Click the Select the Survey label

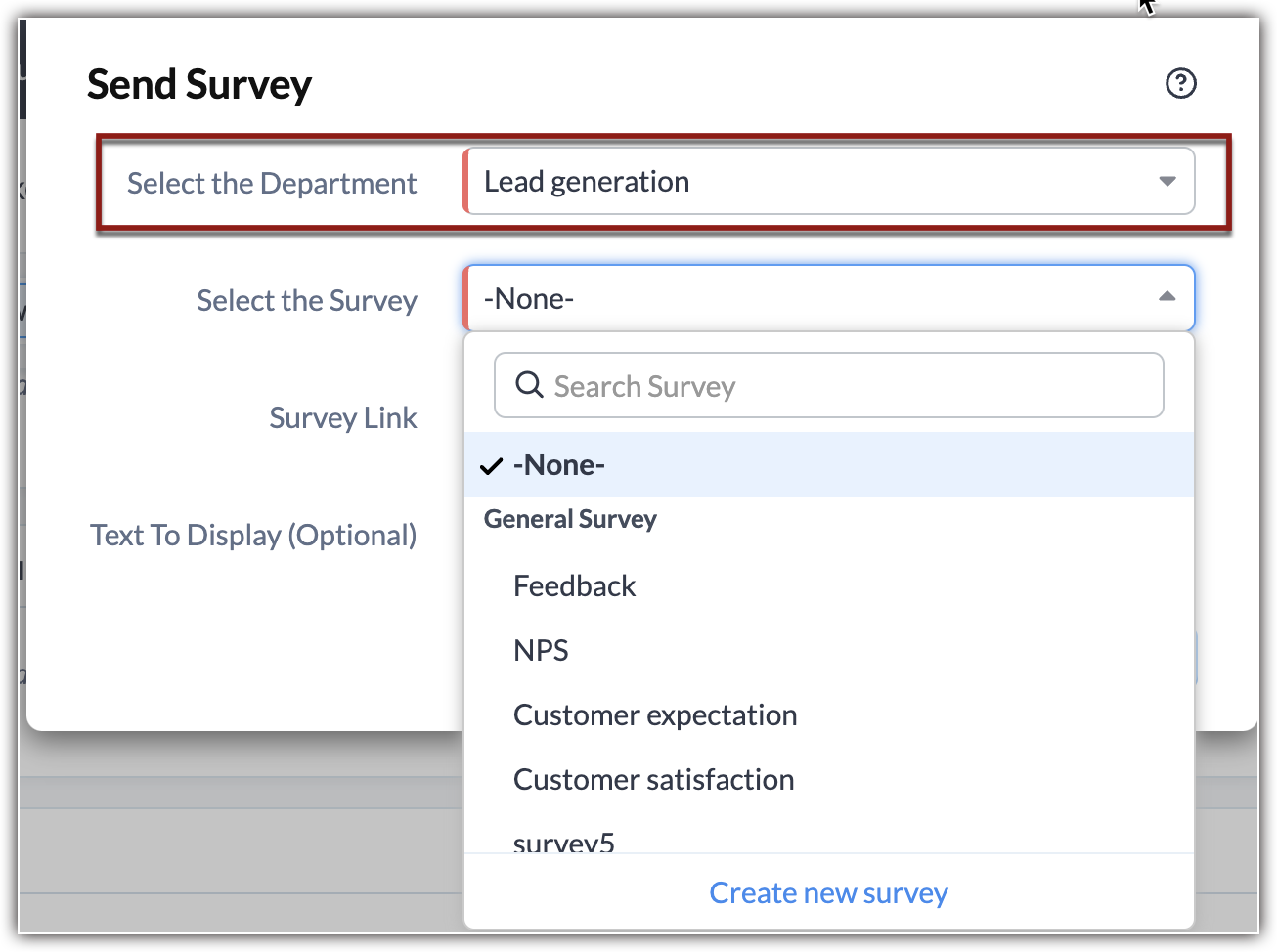[307, 301]
